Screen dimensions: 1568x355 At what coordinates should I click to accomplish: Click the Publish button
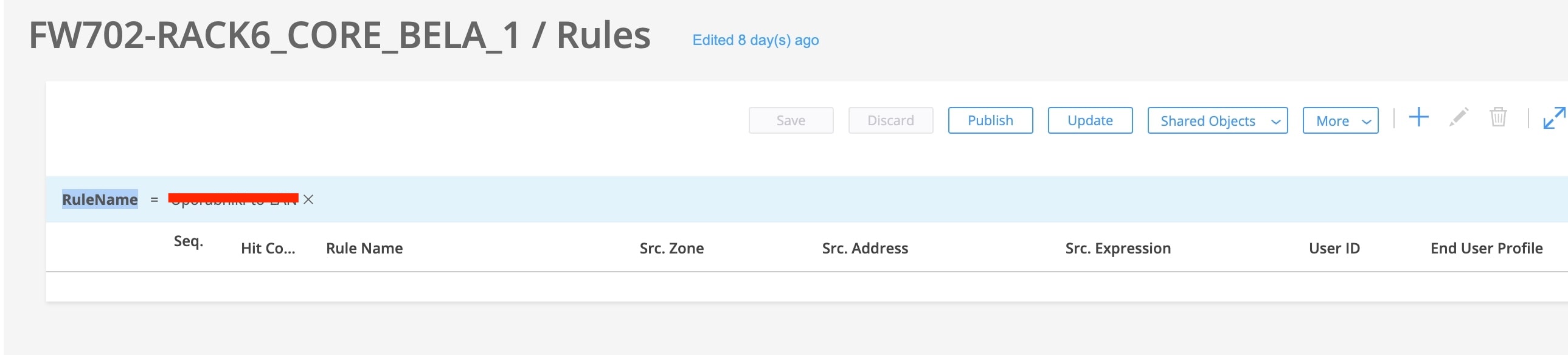tap(990, 120)
